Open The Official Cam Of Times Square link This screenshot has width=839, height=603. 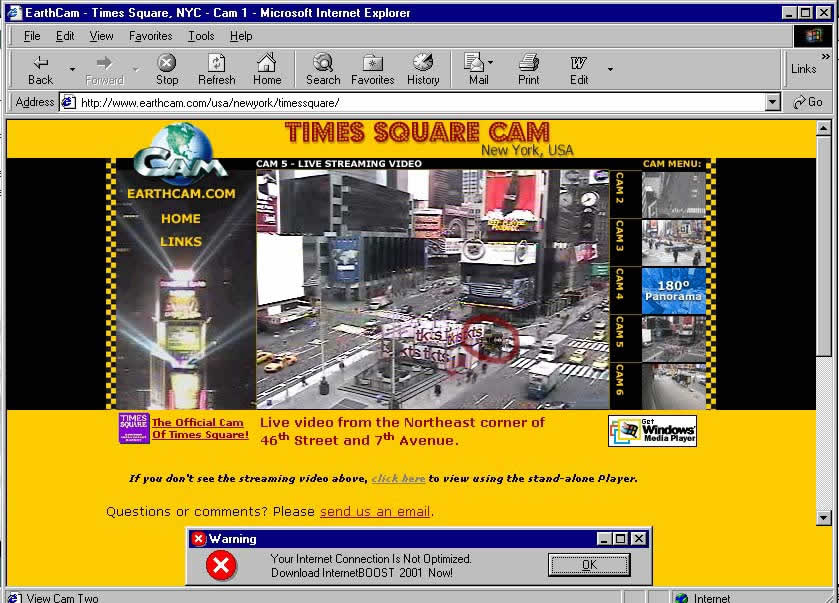200,428
